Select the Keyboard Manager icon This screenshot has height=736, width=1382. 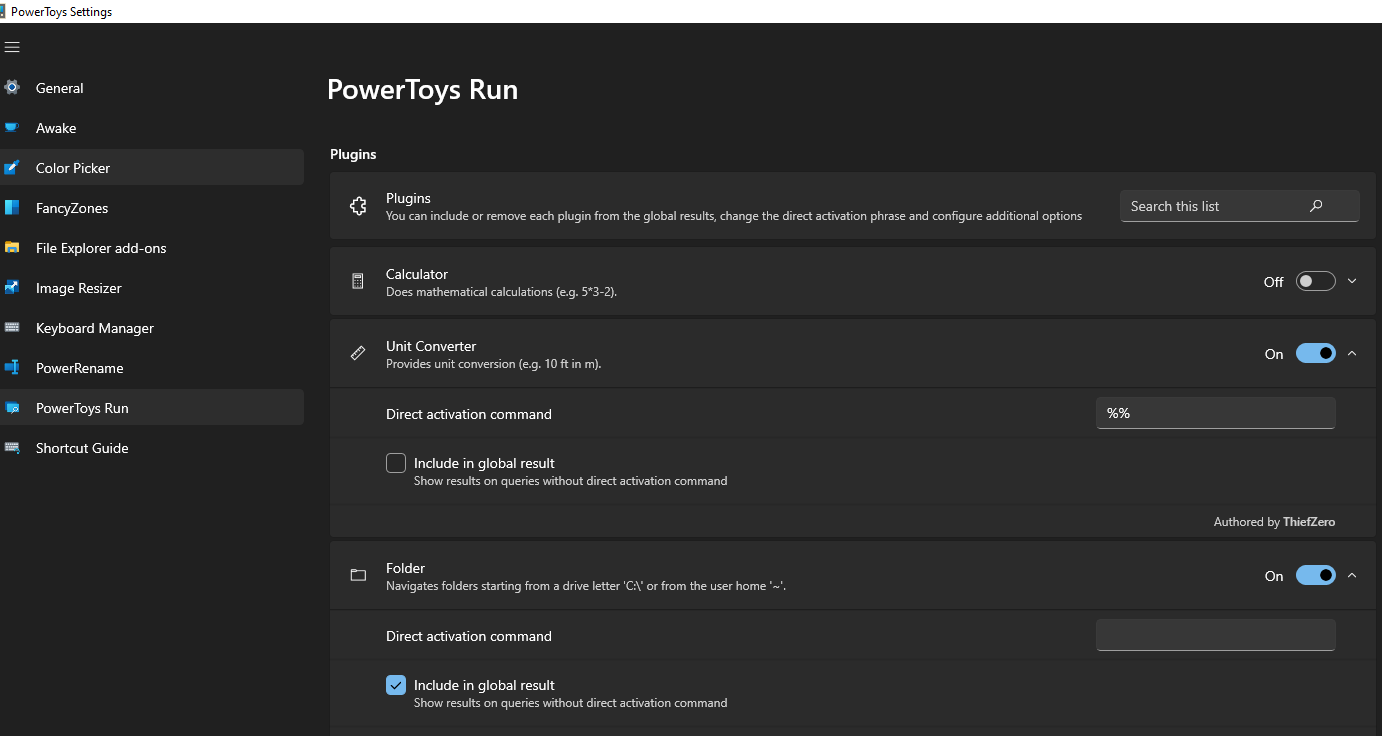(x=13, y=327)
